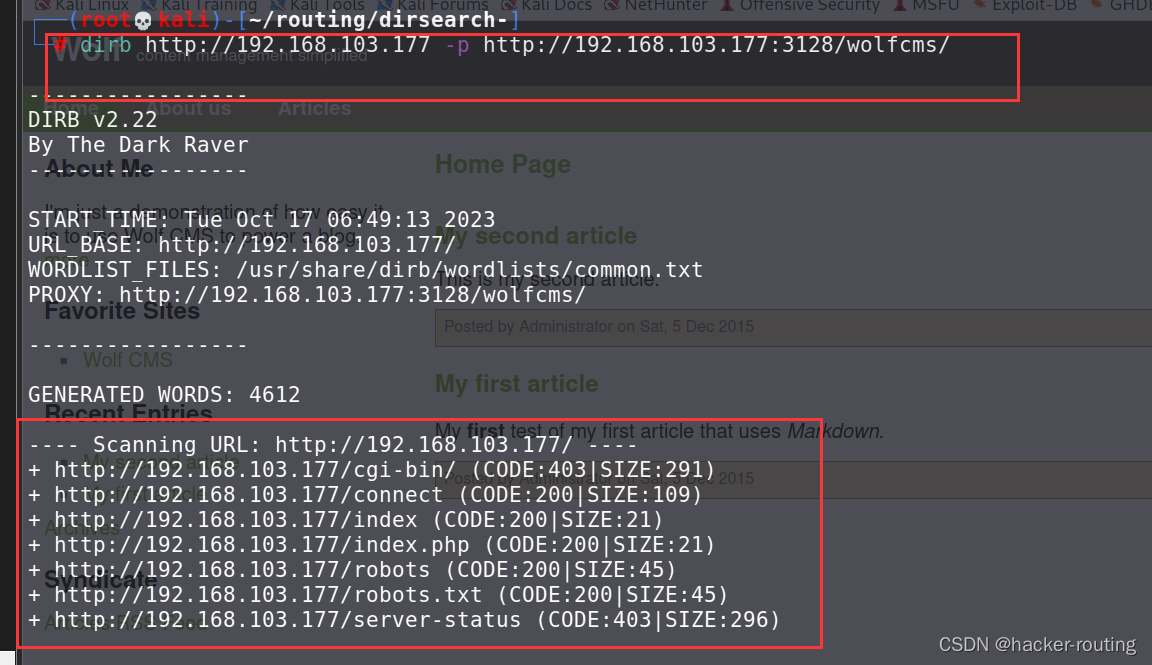Viewport: 1152px width, 665px height.
Task: Open the My second article heading
Action: pos(537,236)
